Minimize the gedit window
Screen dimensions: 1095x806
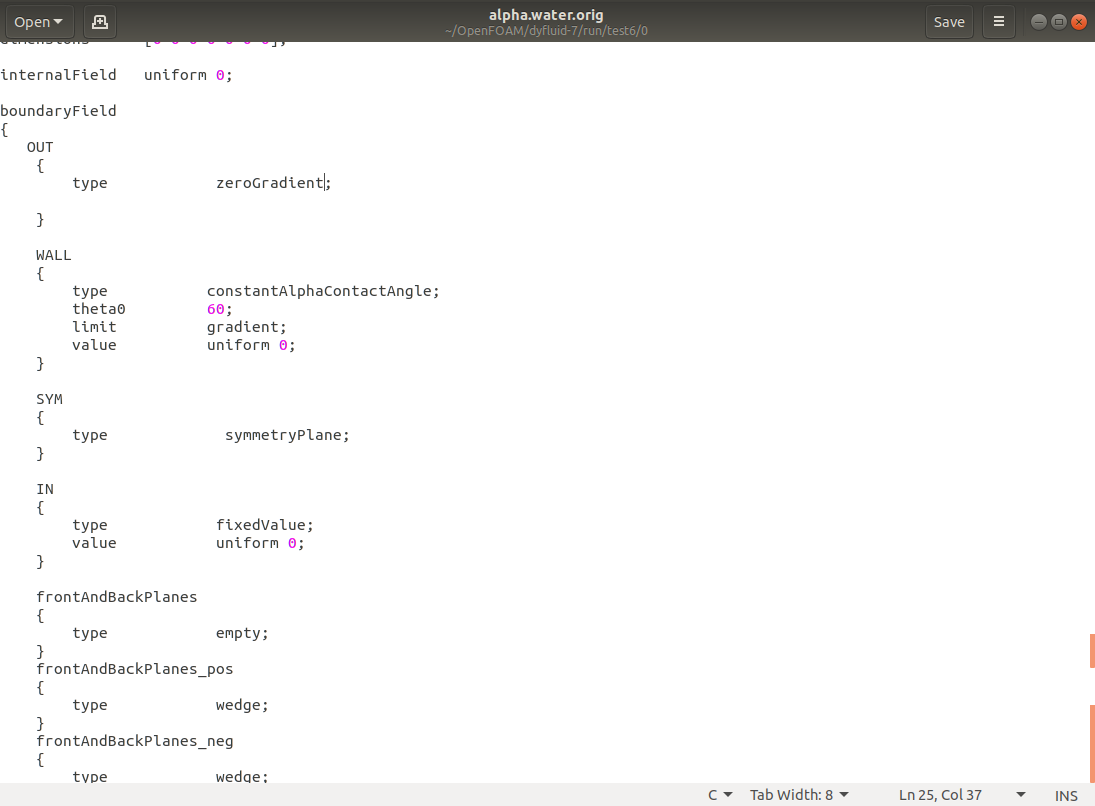click(x=1038, y=21)
